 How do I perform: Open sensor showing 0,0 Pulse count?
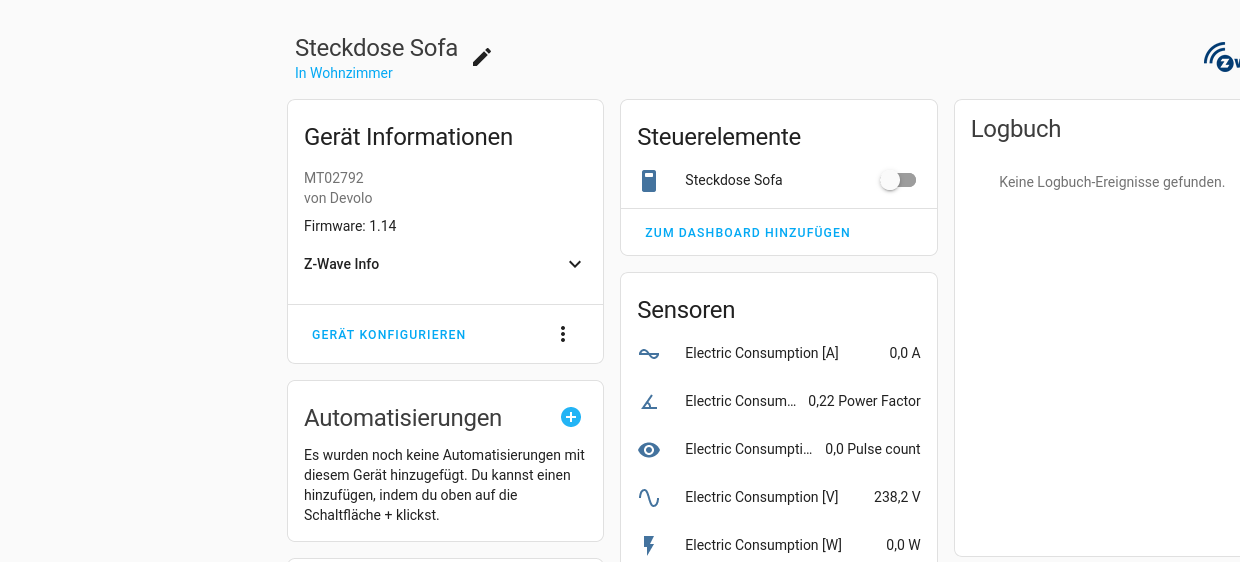click(x=779, y=449)
